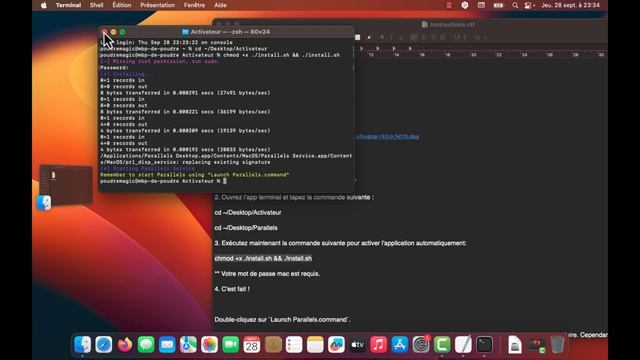Open Freeform app in dock
This screenshot has height=360, width=640.
(x=336, y=345)
